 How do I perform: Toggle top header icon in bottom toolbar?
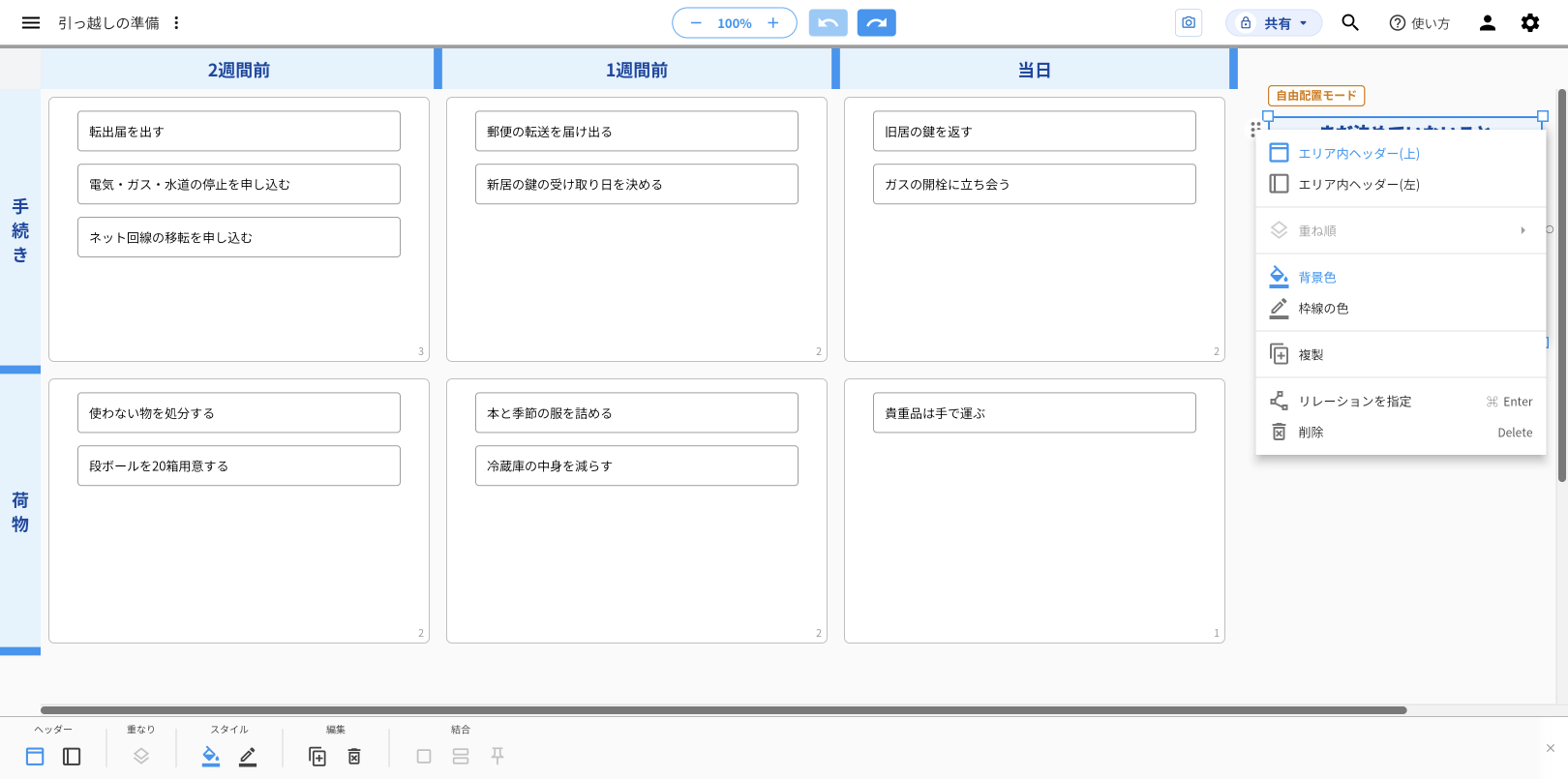(35, 757)
